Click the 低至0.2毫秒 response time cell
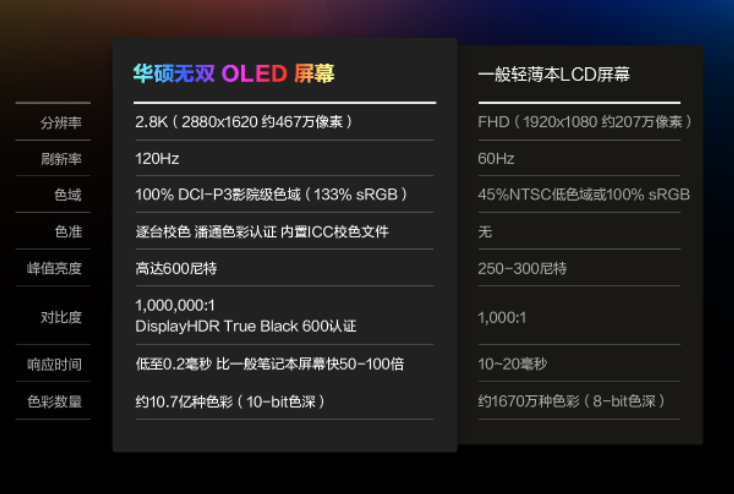The width and height of the screenshot is (734, 494). click(x=270, y=364)
